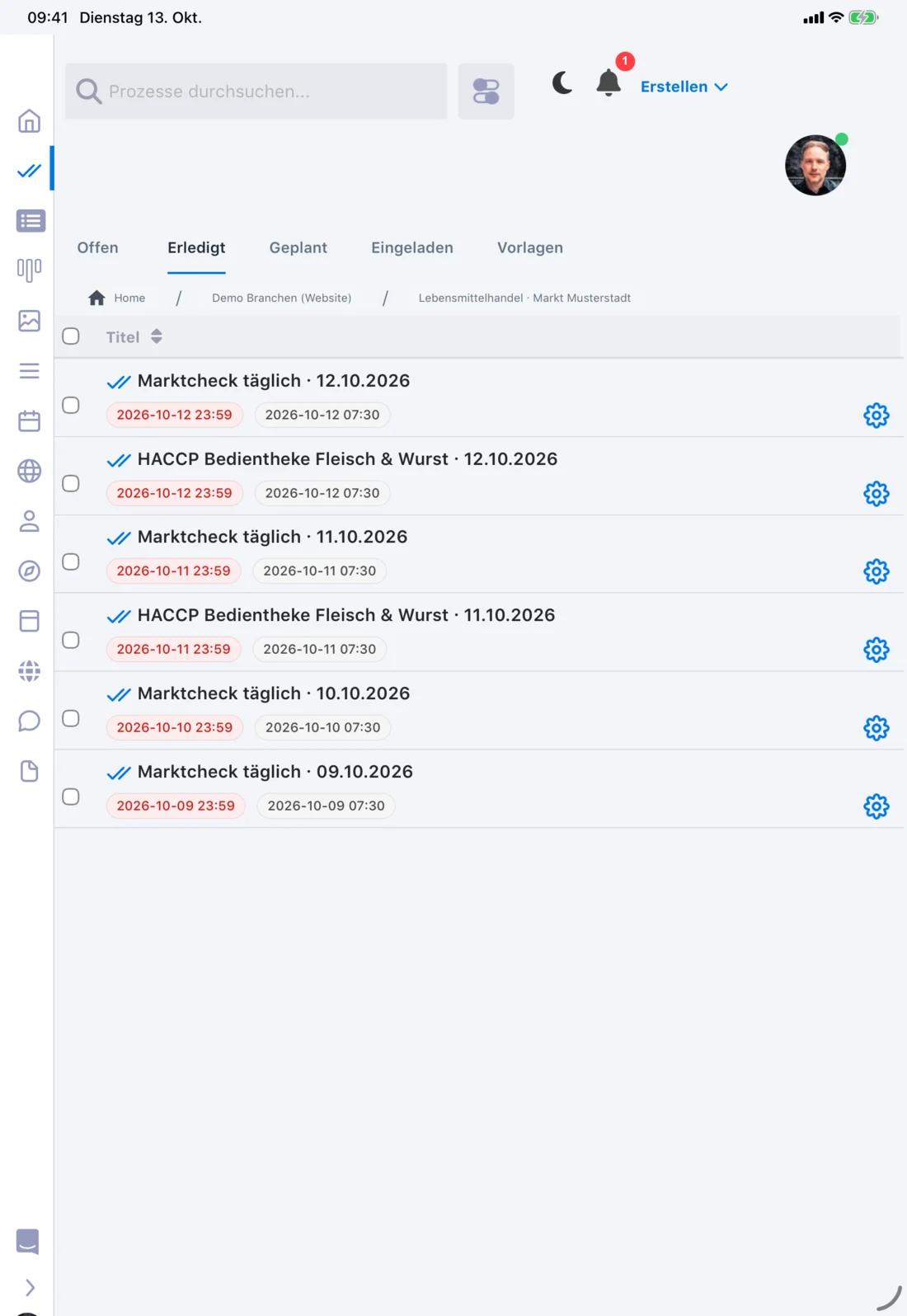Click the '2026-10-10 07:30' date badge

click(323, 727)
